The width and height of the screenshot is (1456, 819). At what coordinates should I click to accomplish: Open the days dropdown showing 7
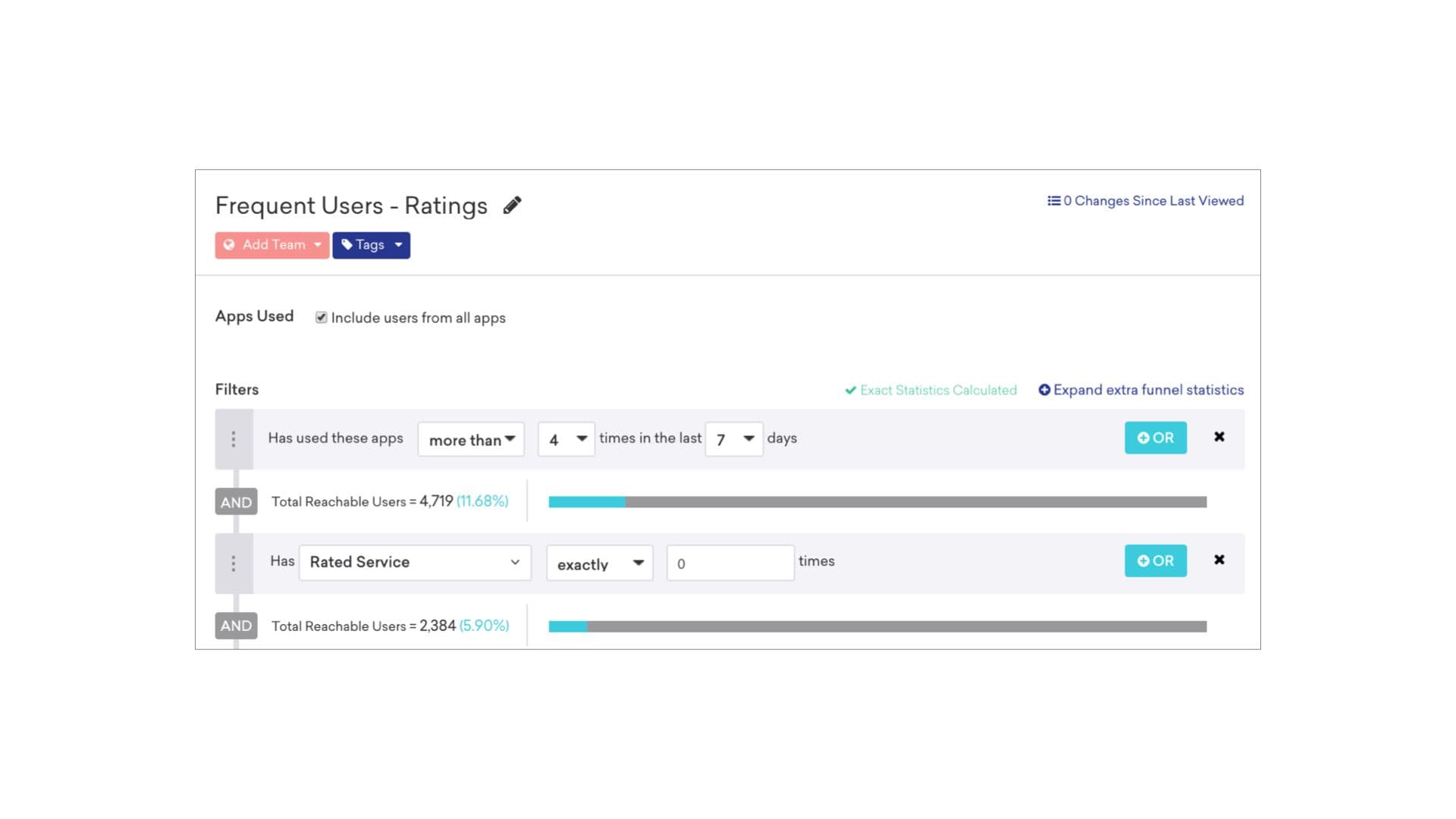[x=733, y=439]
